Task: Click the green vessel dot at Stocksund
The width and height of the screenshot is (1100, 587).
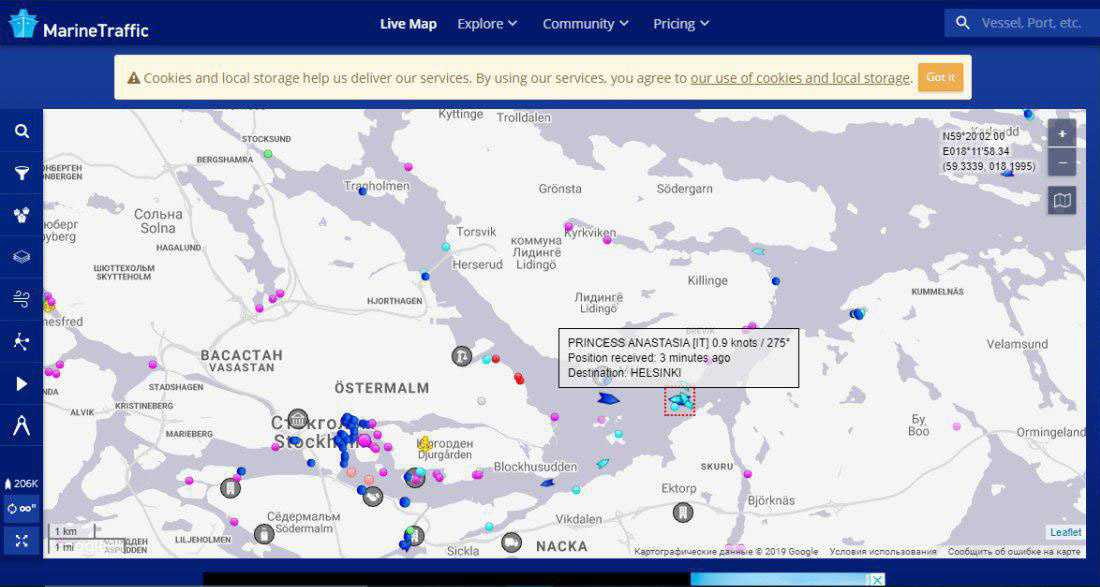Action: coord(267,154)
